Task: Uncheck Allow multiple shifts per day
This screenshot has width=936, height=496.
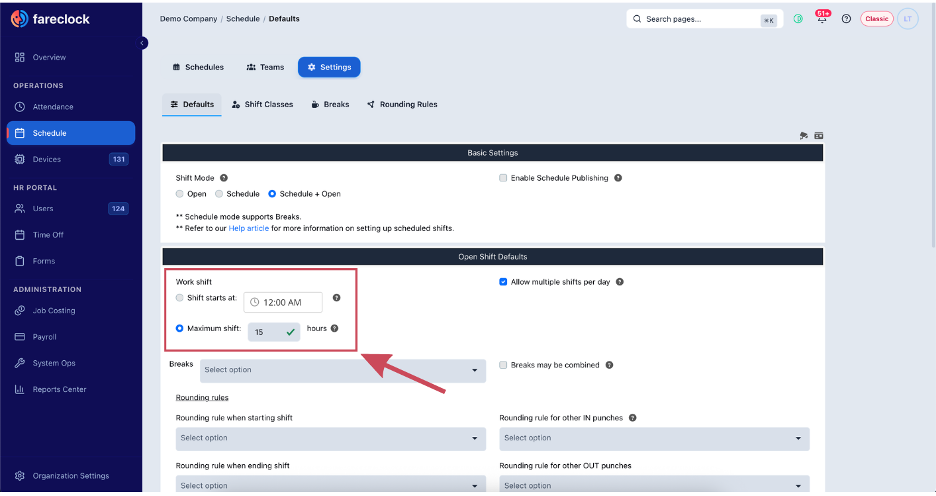Action: pyautogui.click(x=503, y=282)
